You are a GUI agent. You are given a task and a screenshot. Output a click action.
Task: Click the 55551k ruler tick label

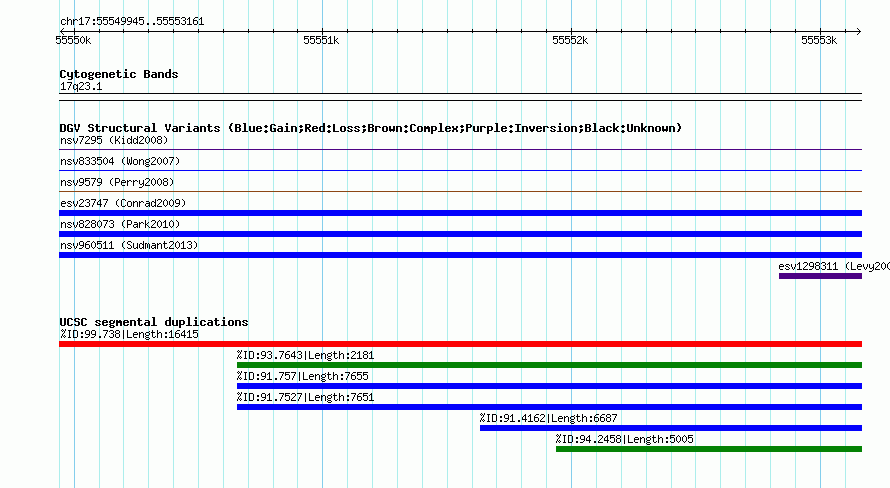click(x=321, y=40)
